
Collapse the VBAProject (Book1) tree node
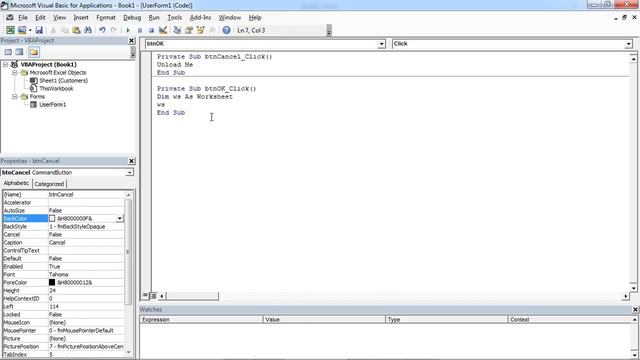[6, 64]
